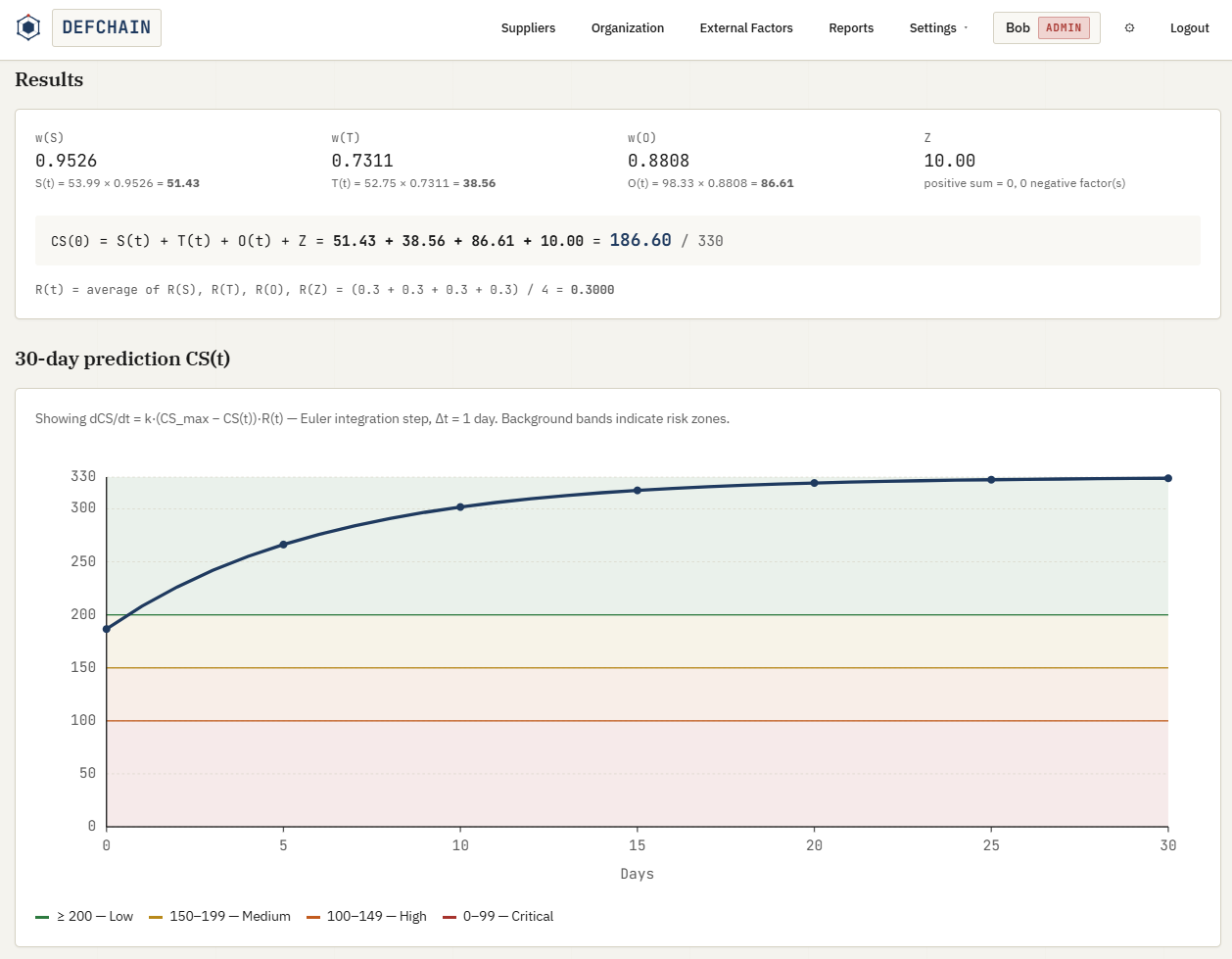The width and height of the screenshot is (1232, 959).
Task: Click the Bob ADMIN user badge
Action: coord(1047,27)
